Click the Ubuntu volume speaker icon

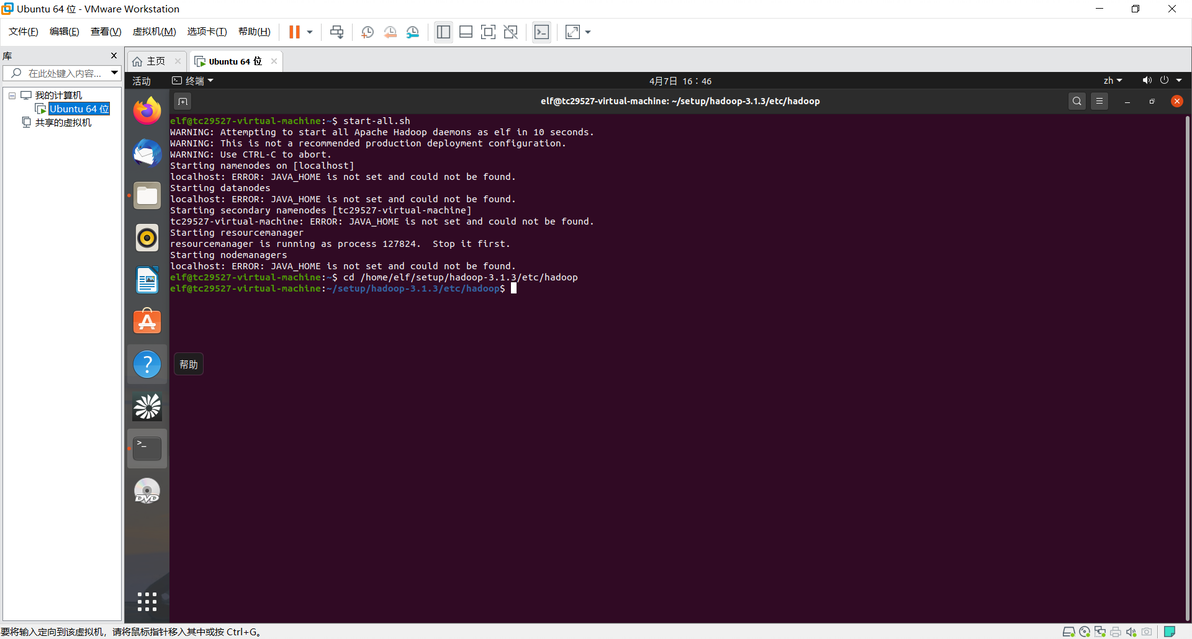1147,81
